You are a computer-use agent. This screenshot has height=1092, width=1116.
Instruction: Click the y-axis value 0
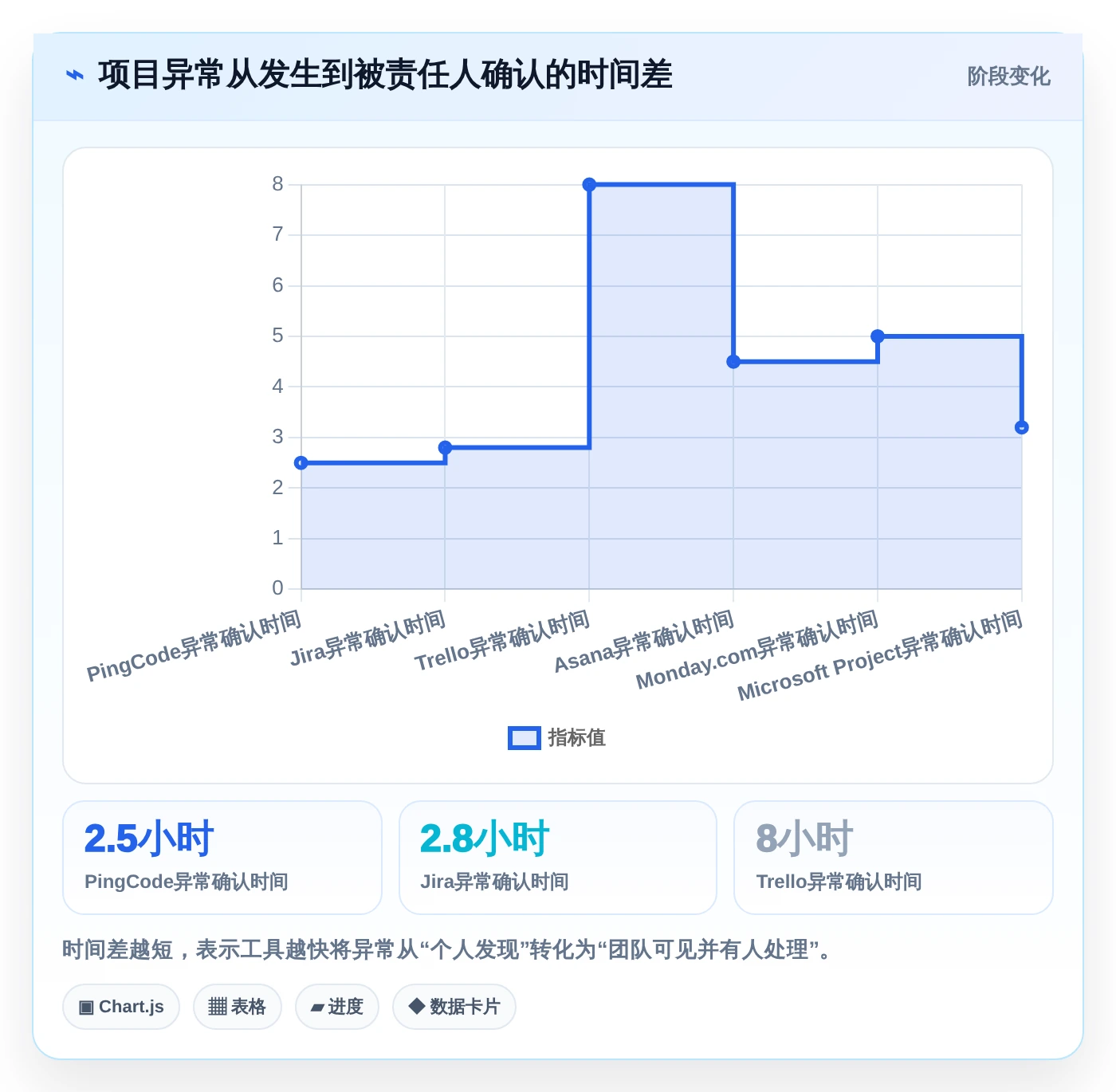click(277, 588)
